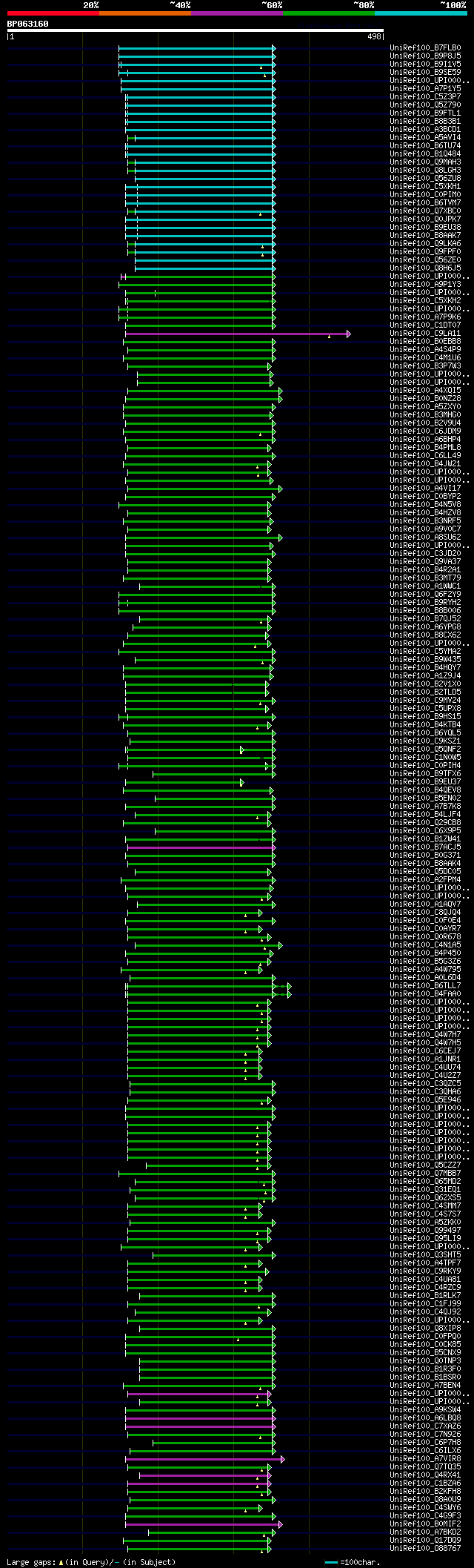Viewport: 474px width, 1568px height.
Task: Select hit label UniRef100_C3QZC5
Action: point(425,1084)
